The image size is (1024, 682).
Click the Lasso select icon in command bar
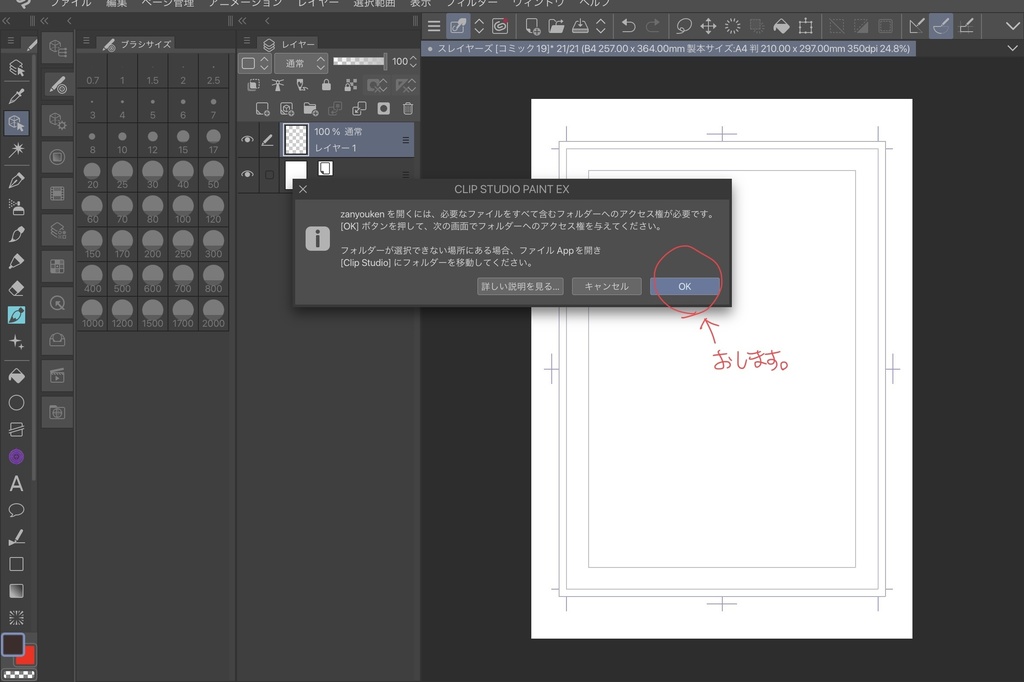684,26
